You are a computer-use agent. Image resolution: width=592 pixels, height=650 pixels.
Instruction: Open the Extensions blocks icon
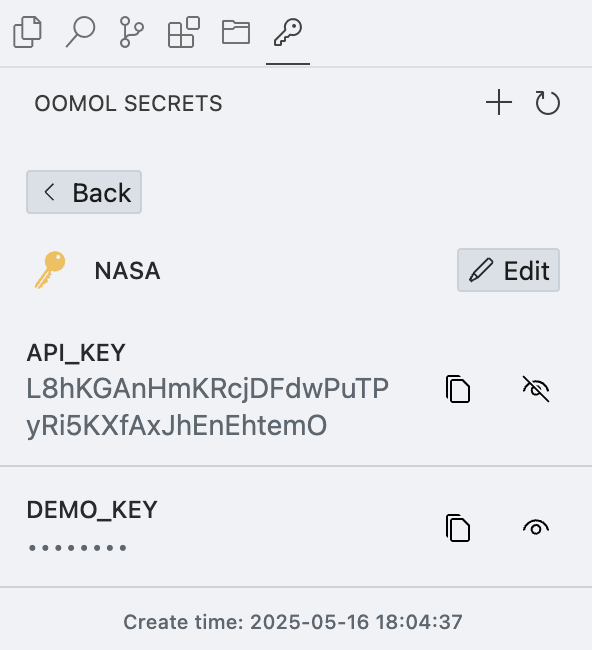coord(184,32)
